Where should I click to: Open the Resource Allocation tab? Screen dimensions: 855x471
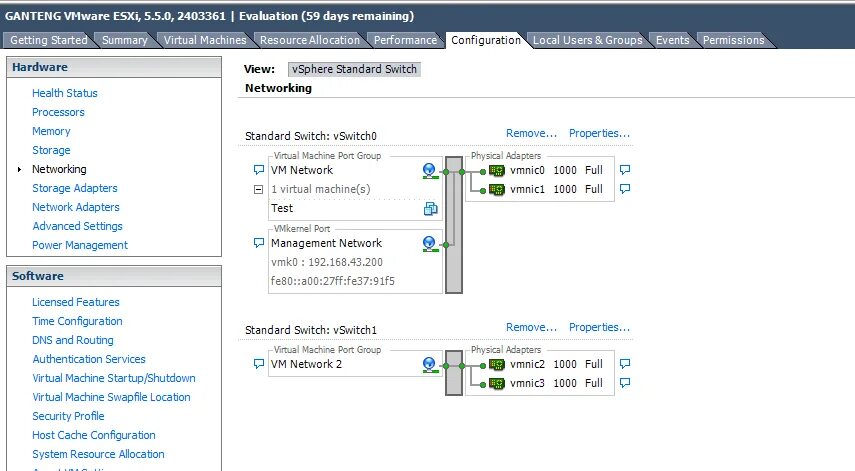pyautogui.click(x=310, y=40)
